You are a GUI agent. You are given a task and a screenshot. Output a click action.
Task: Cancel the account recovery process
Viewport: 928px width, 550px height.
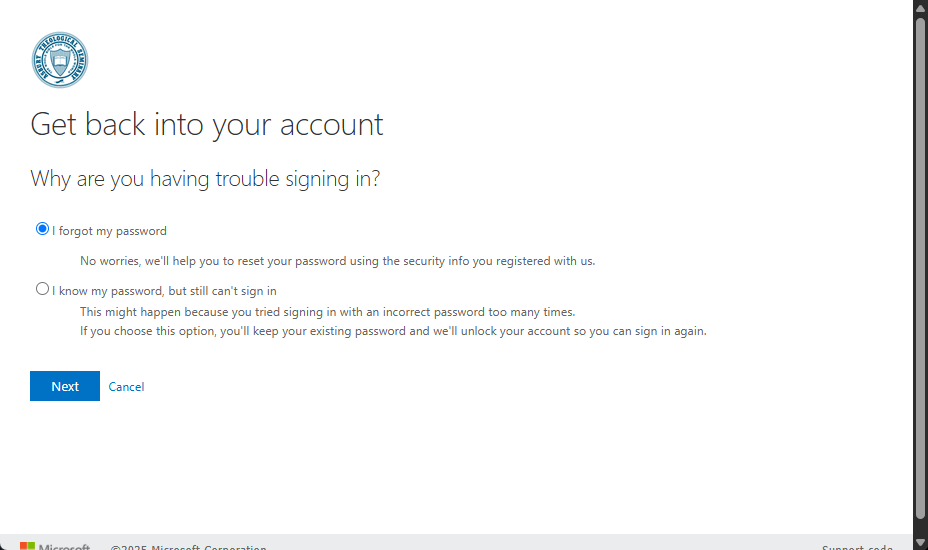click(x=126, y=387)
